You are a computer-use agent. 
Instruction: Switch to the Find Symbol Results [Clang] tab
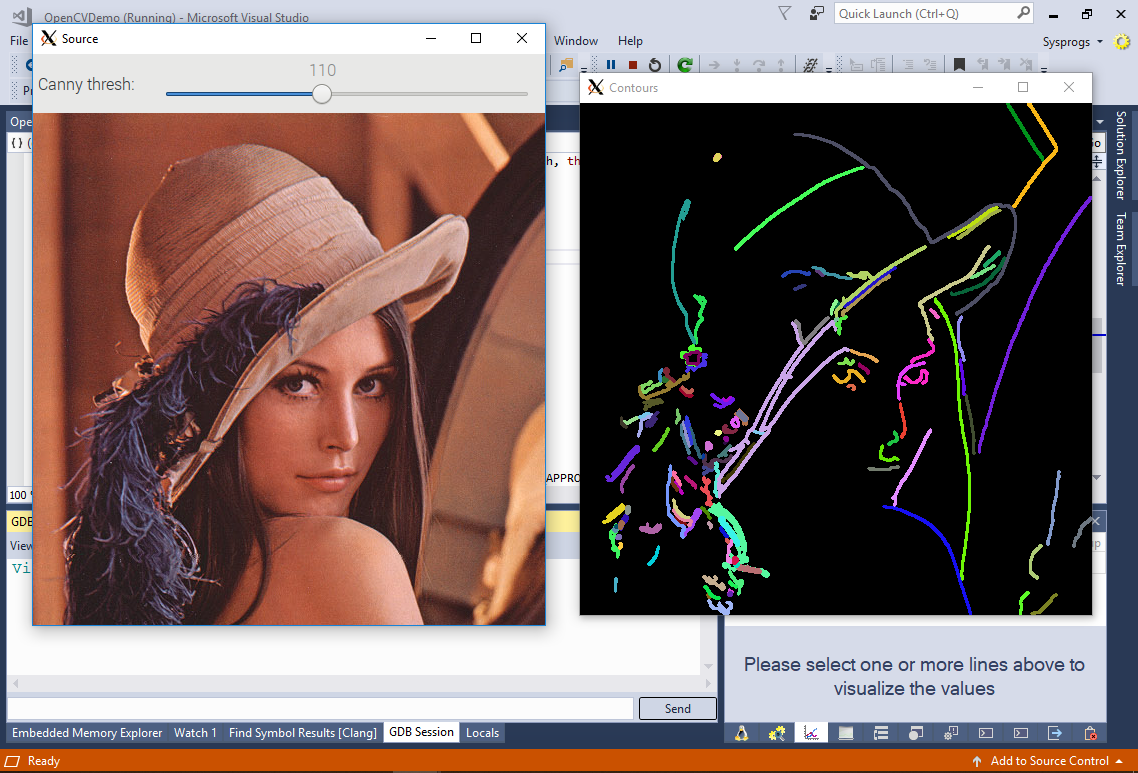[303, 732]
